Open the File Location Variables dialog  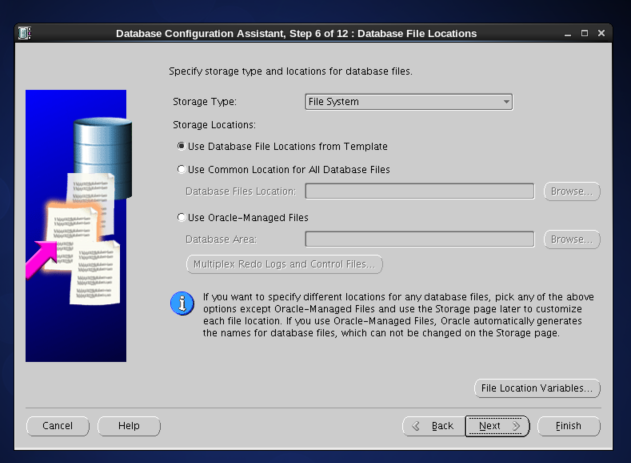(537, 387)
